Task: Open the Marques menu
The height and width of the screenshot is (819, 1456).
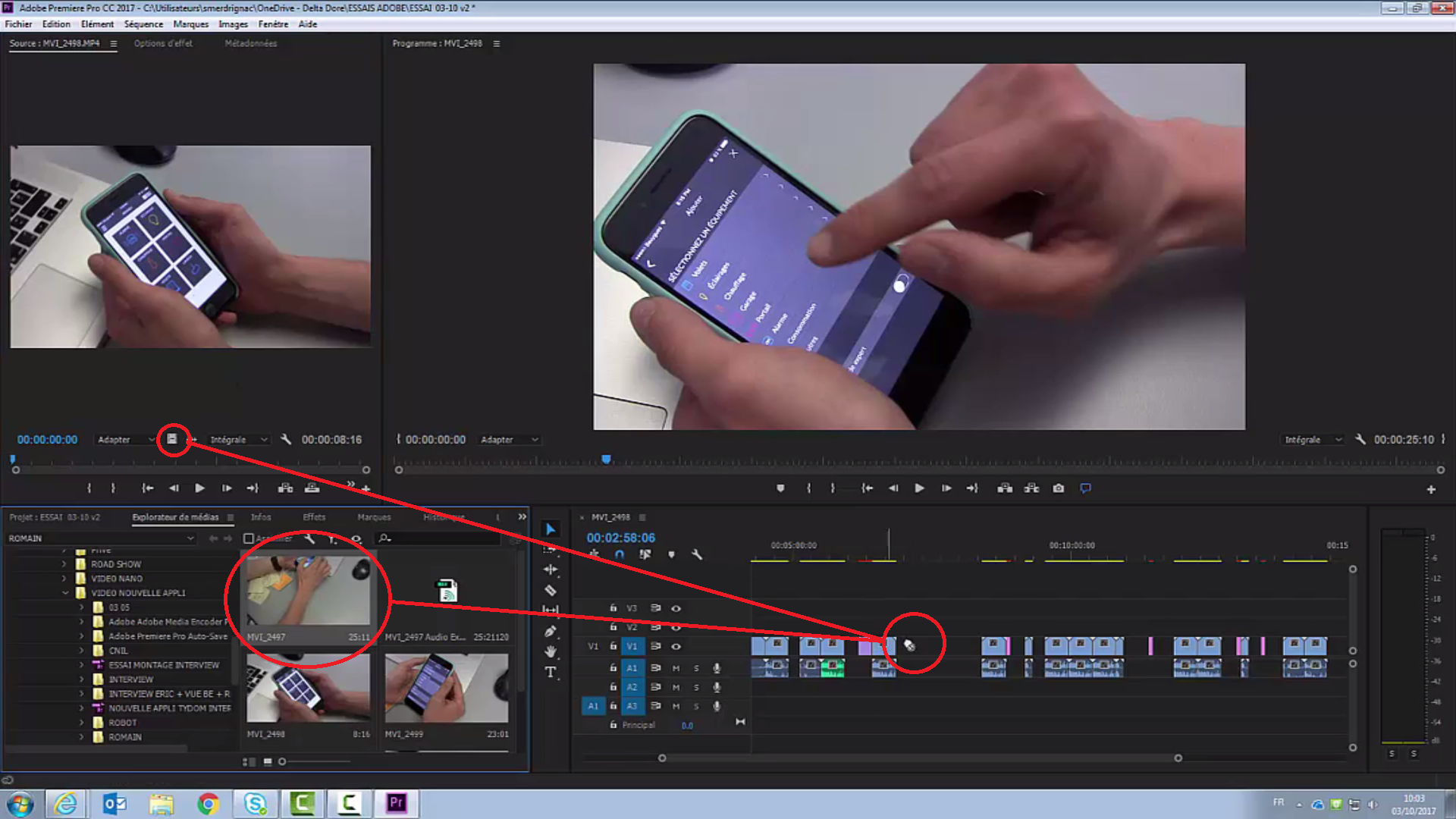Action: pos(190,24)
